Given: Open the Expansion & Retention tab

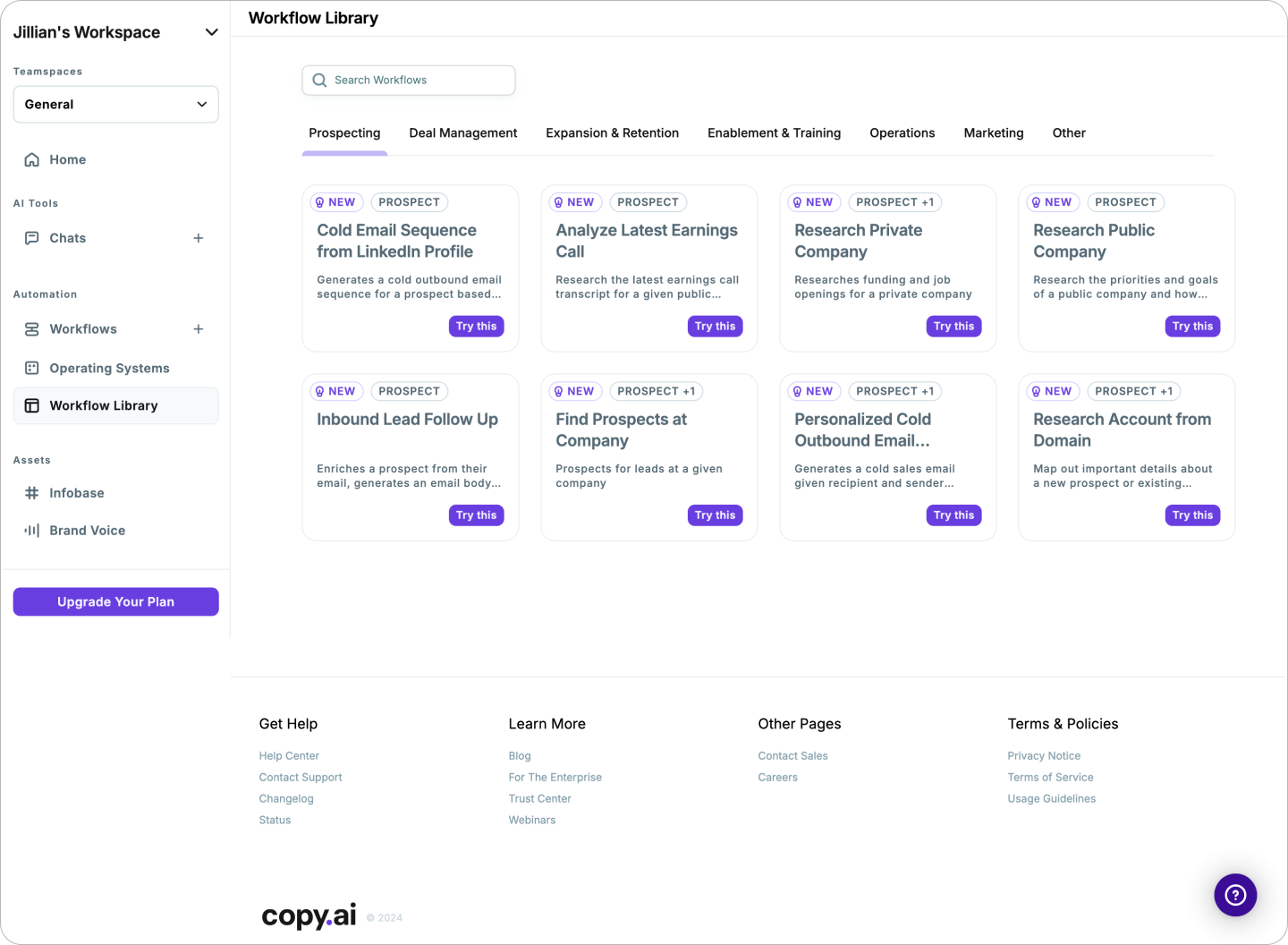Looking at the screenshot, I should point(613,133).
